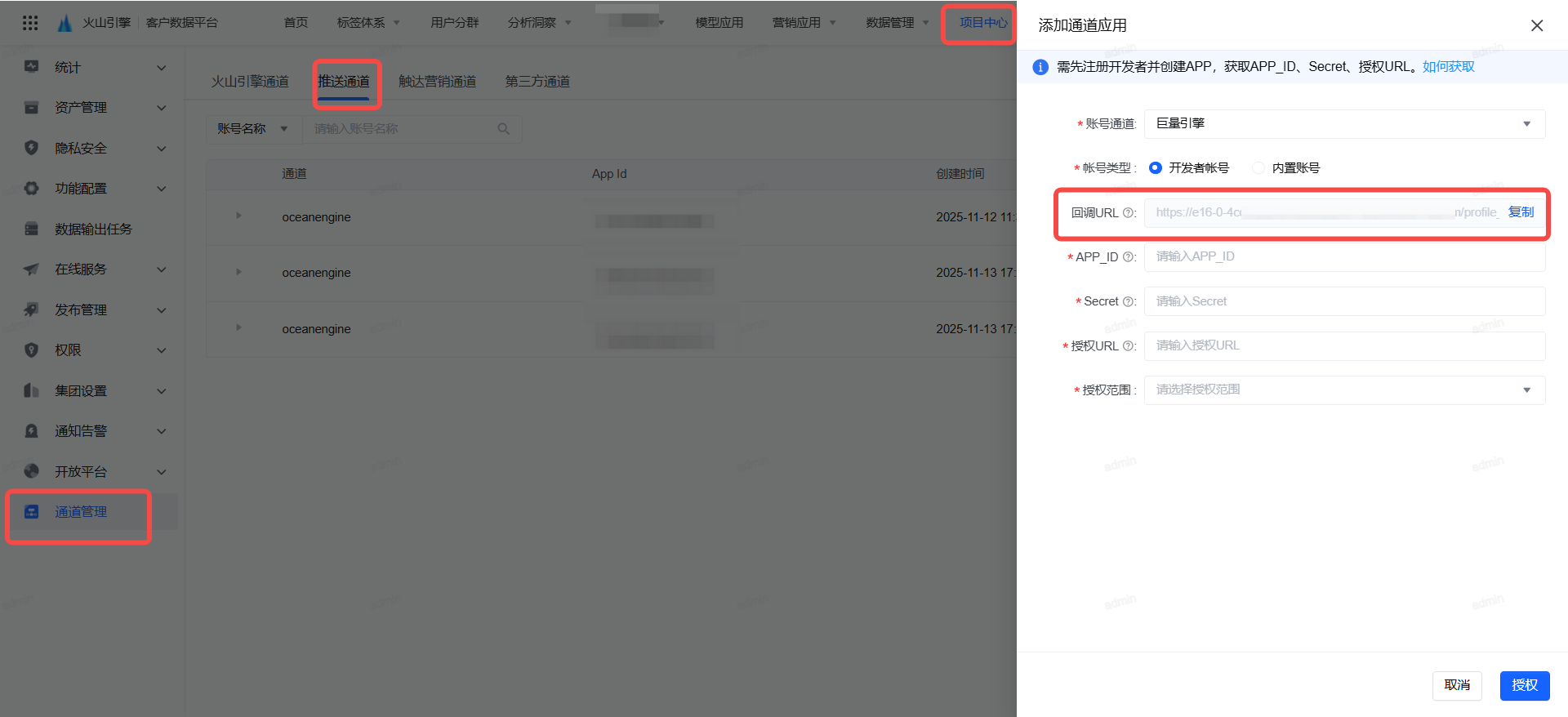
Task: Expand the third oceanengine table row
Action: click(238, 327)
